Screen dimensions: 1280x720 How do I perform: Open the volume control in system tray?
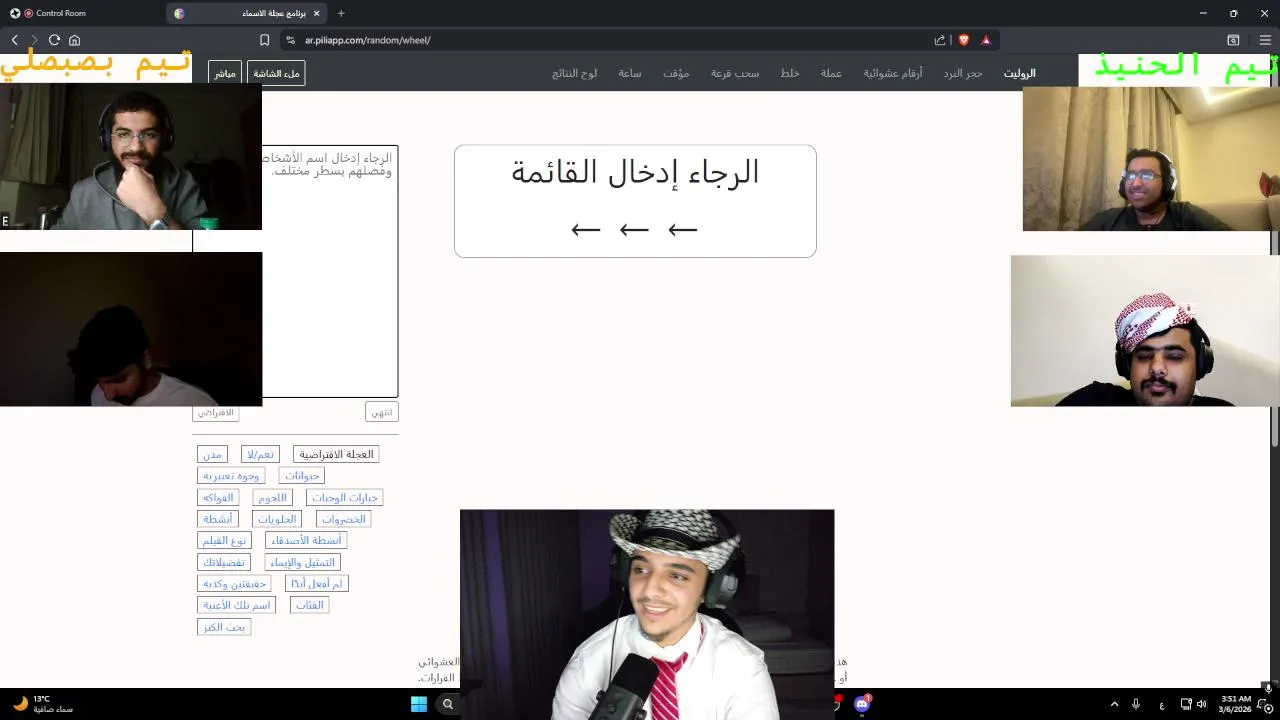point(1201,704)
